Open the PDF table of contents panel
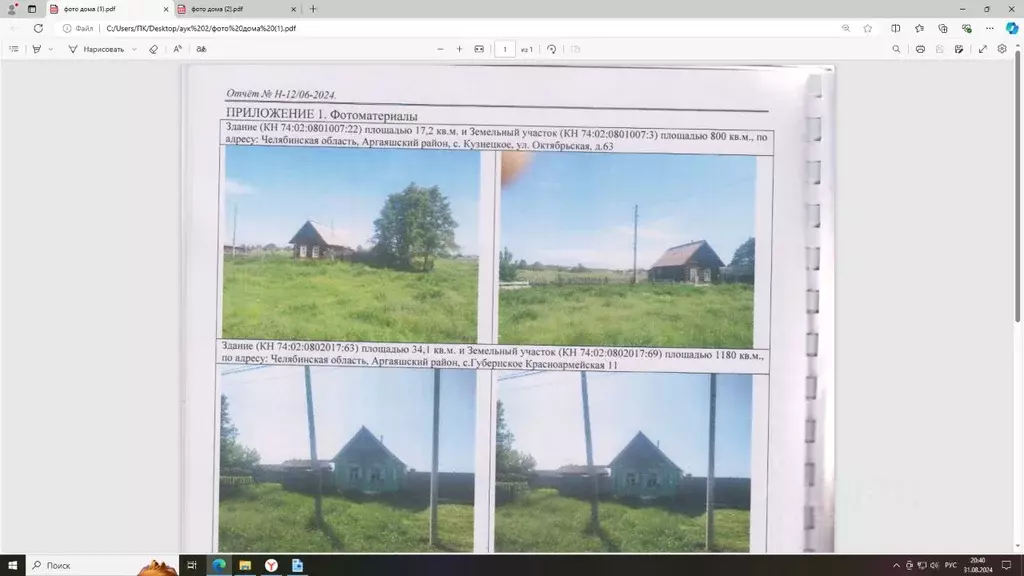This screenshot has width=1024, height=576. (x=13, y=49)
